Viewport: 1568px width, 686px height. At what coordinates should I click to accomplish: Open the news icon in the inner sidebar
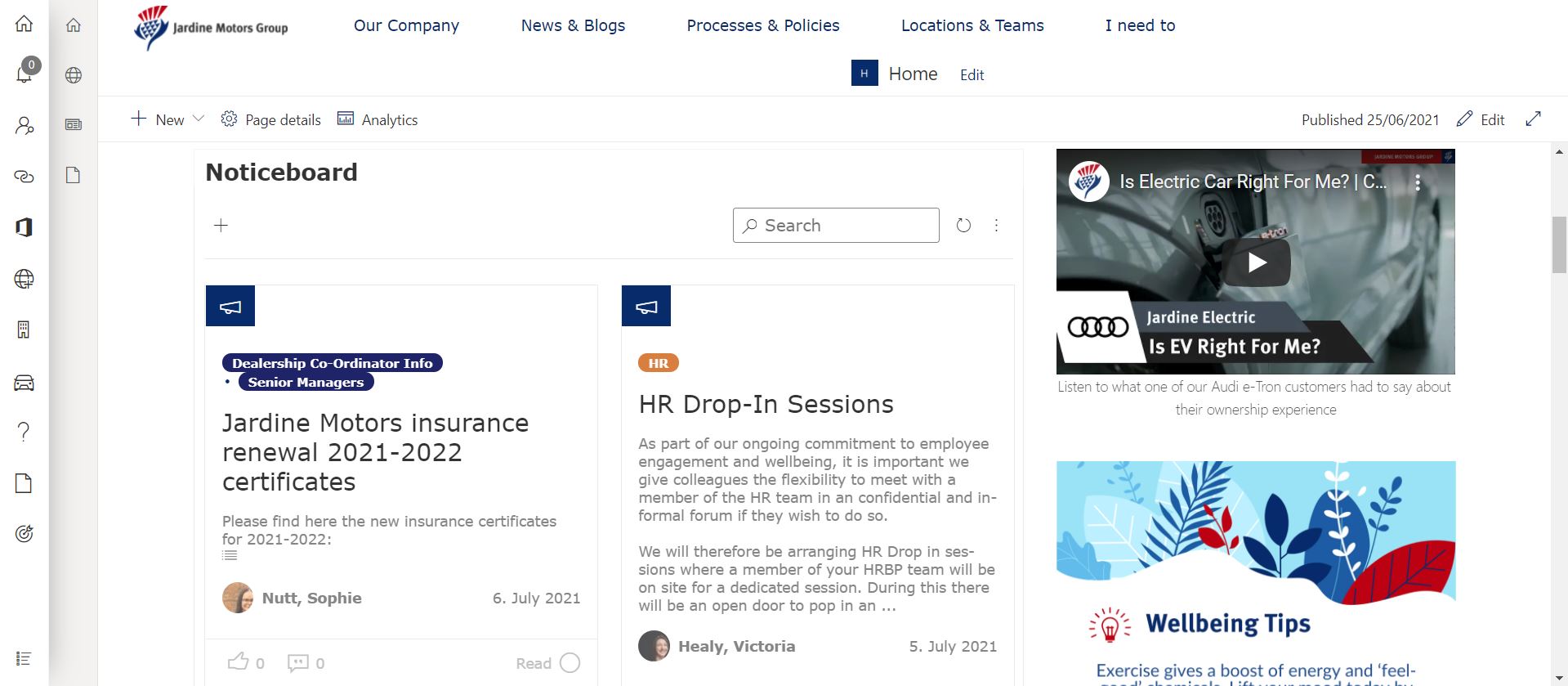click(x=74, y=124)
